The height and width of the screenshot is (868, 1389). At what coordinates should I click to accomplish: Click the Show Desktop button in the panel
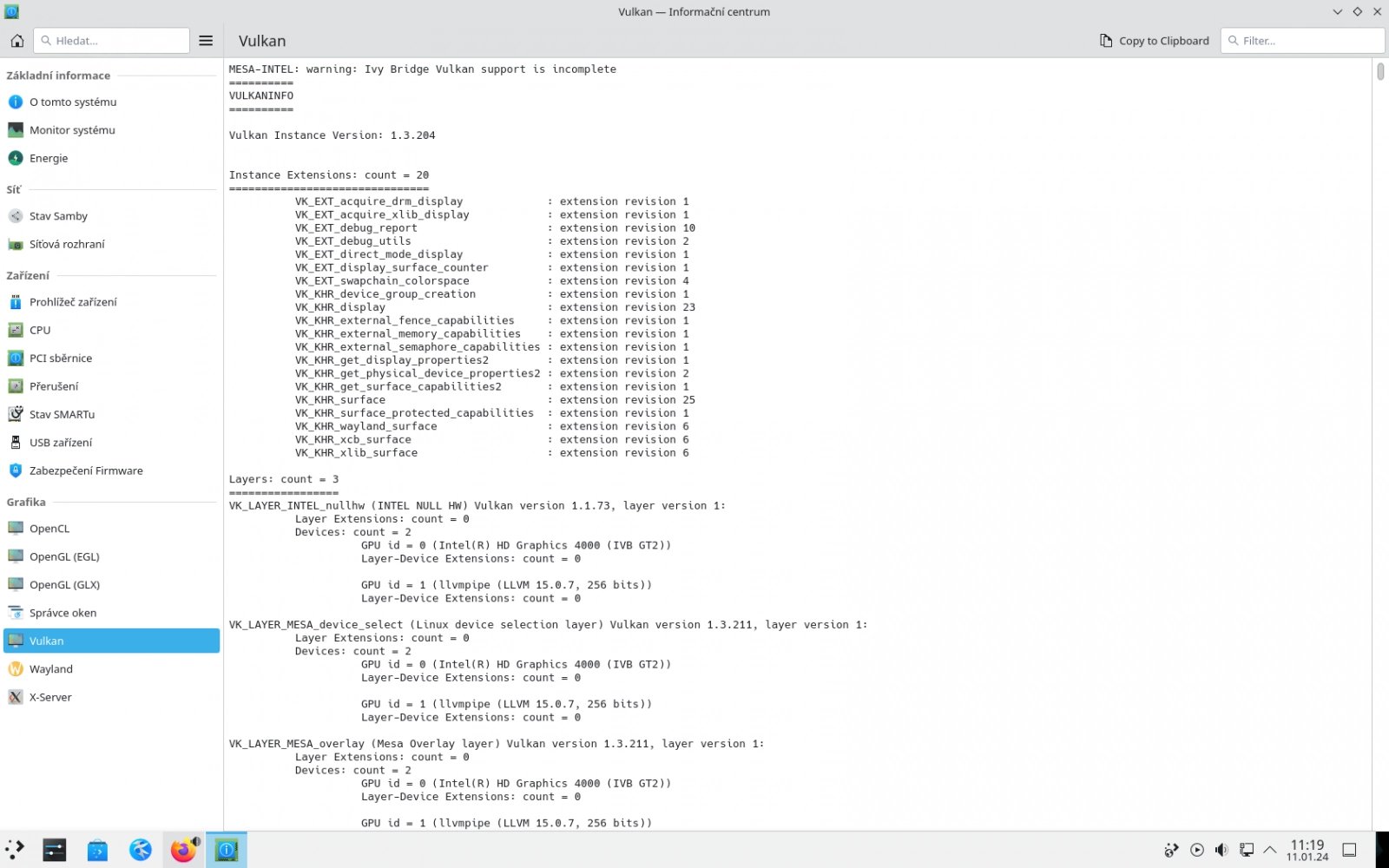1349,850
